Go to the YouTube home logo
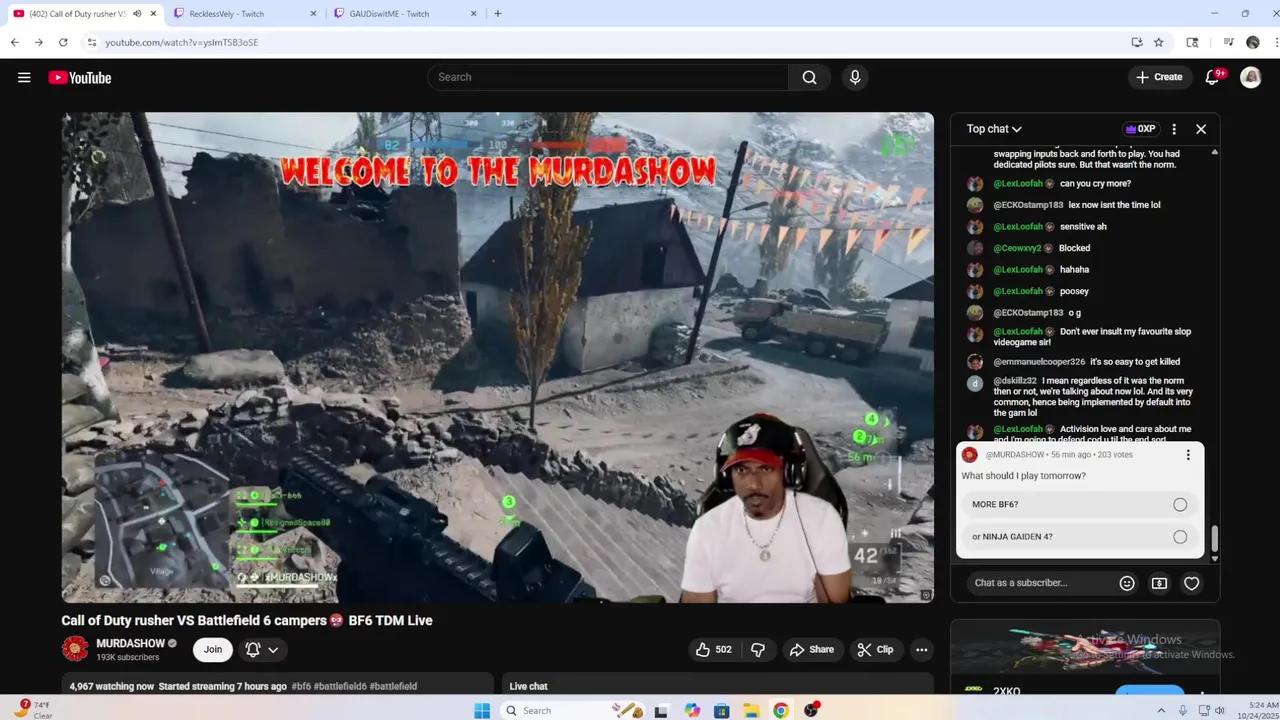Screen dimensions: 1280x720 (80, 77)
